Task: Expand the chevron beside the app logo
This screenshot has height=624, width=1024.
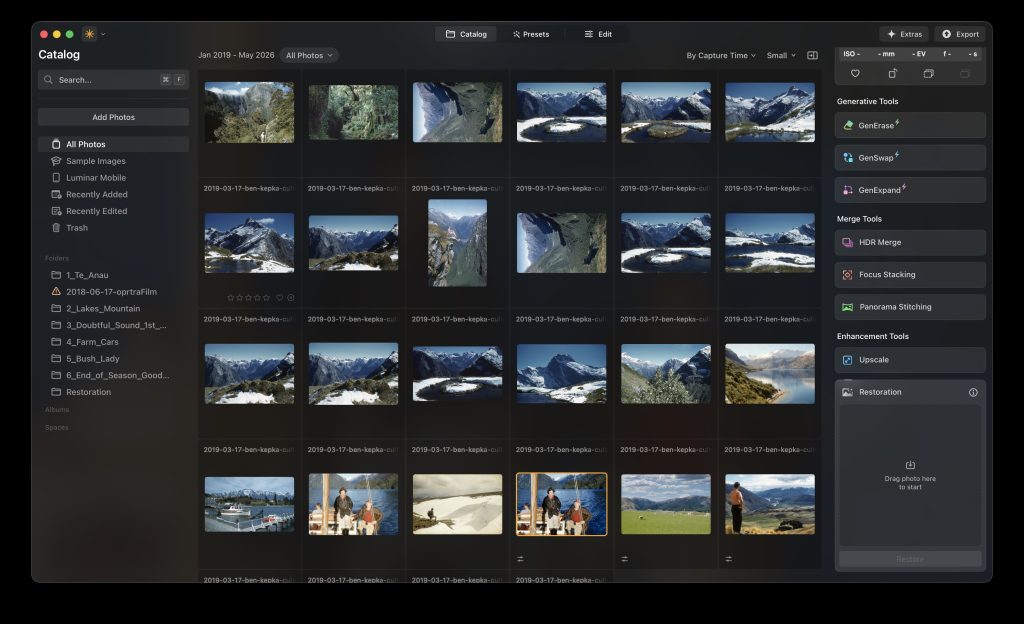Action: tap(103, 34)
